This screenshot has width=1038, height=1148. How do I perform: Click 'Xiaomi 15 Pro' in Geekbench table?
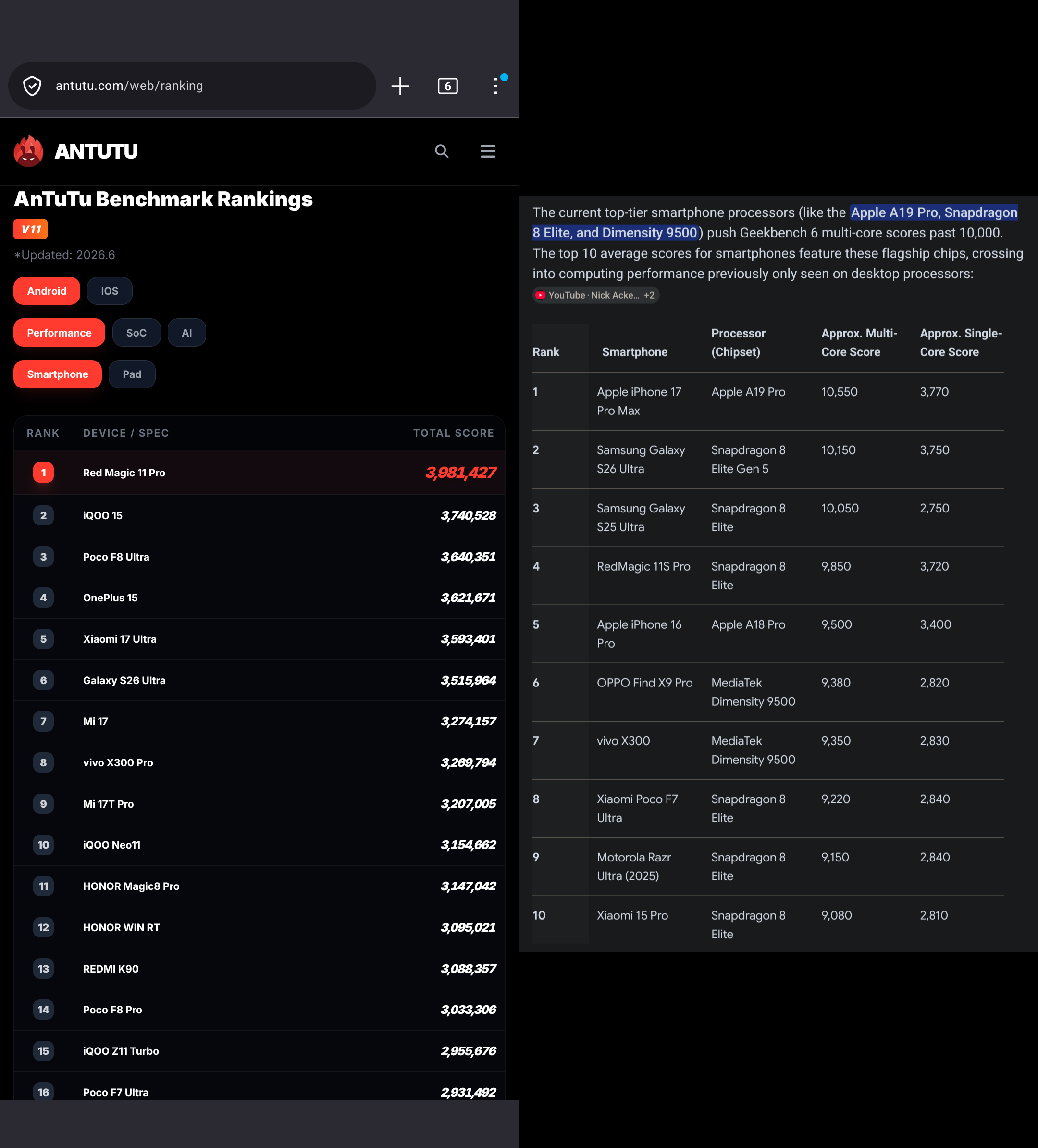point(632,916)
